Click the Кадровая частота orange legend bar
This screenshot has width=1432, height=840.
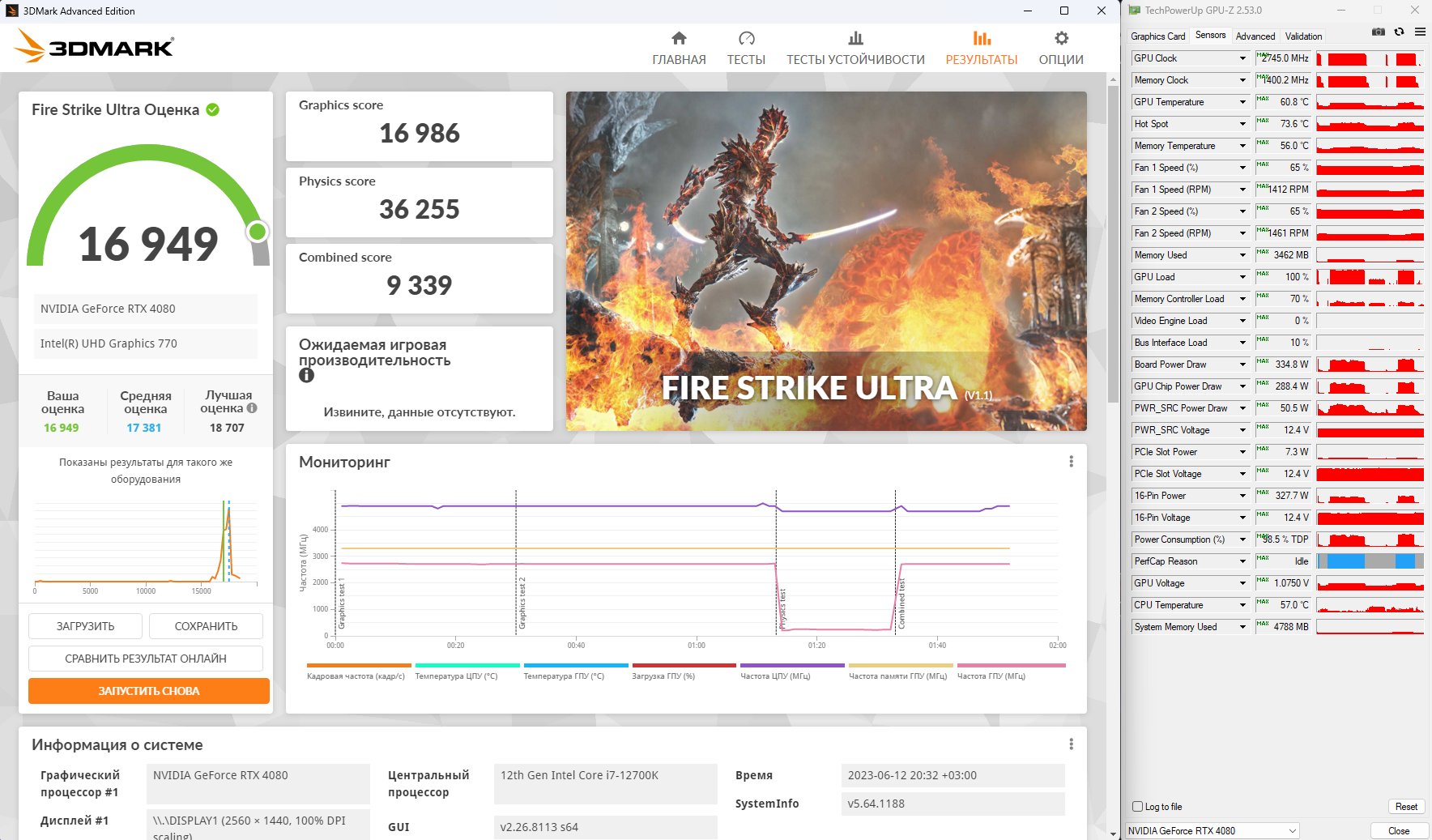tap(359, 666)
